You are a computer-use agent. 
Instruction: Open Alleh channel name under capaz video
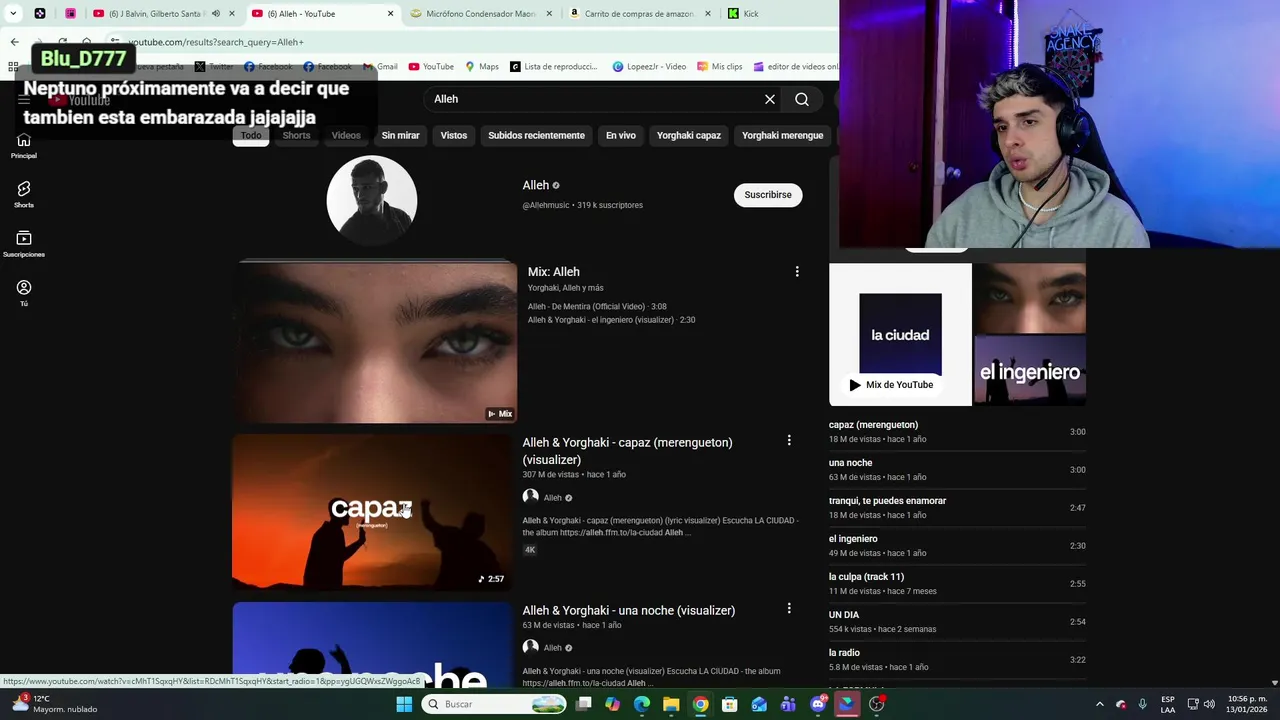click(552, 498)
